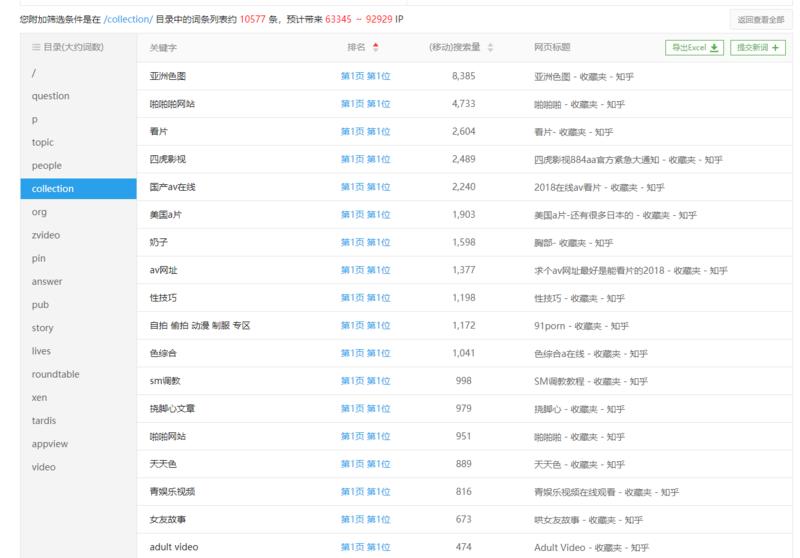Screen dimensions: 800x558
Task: Open rank link in 性技巧 row
Action: click(365, 297)
